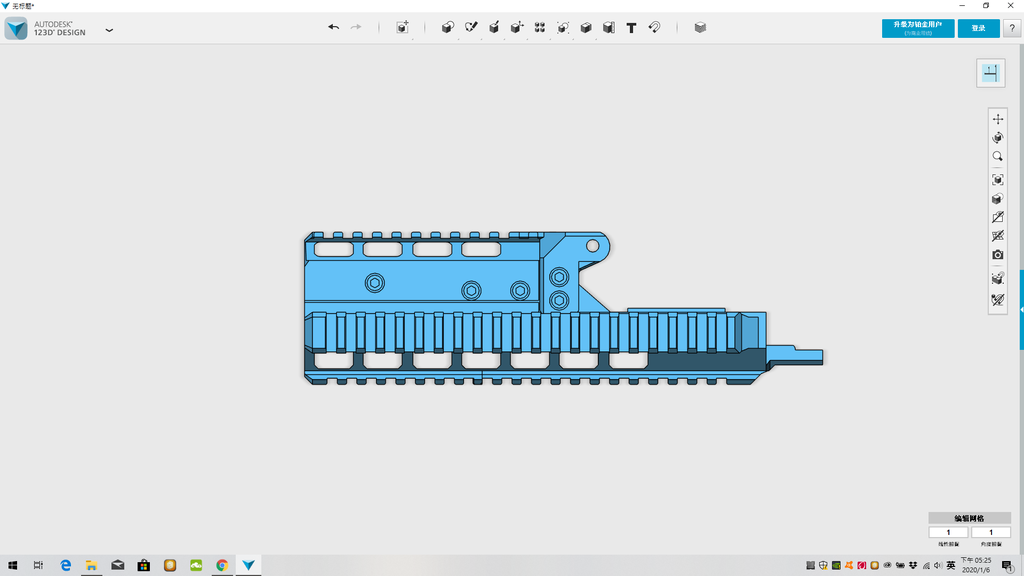Screen dimensions: 1024x576
Task: Click the 英 input language indicator
Action: point(951,566)
